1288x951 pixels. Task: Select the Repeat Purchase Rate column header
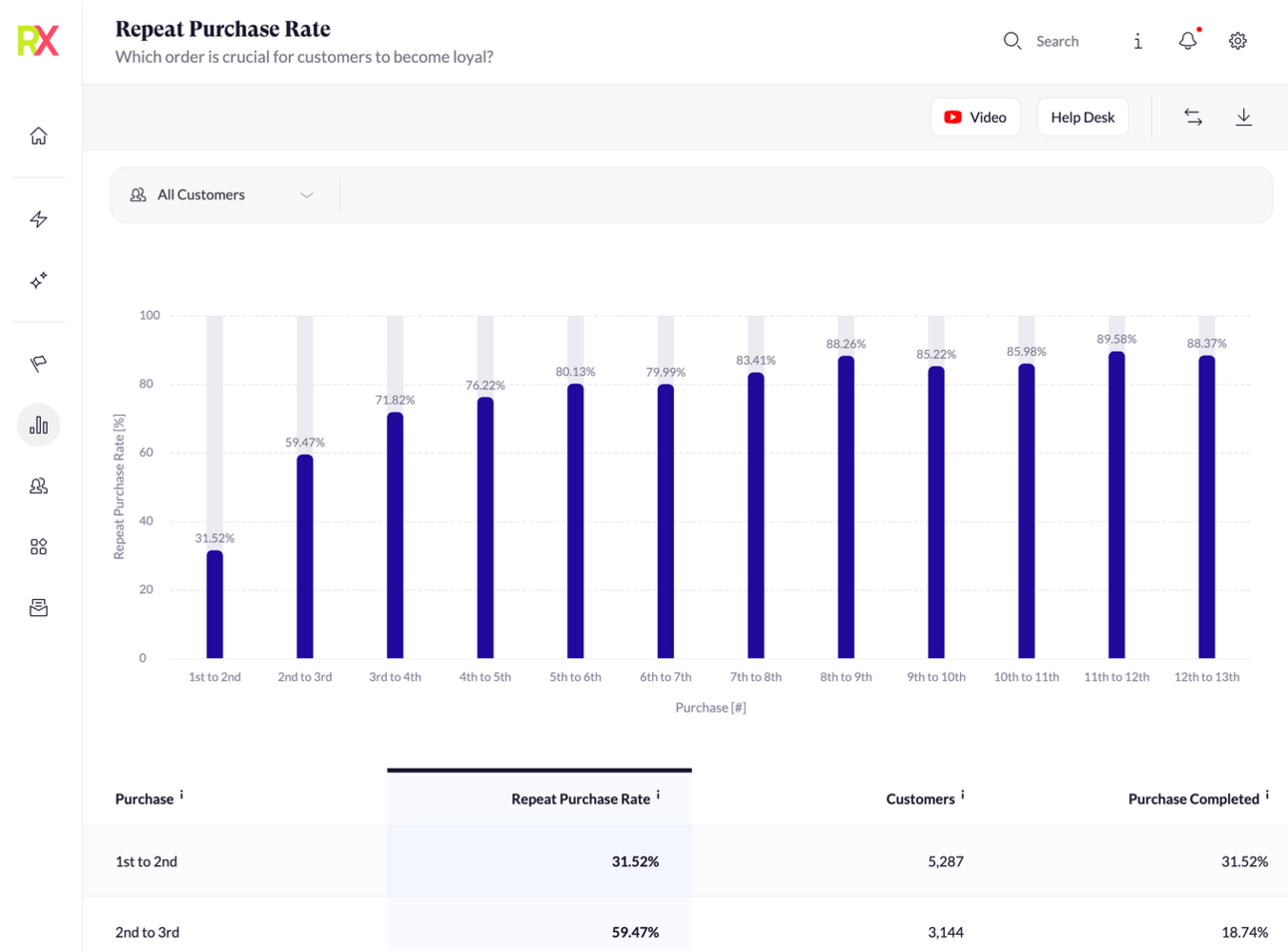[x=579, y=798]
